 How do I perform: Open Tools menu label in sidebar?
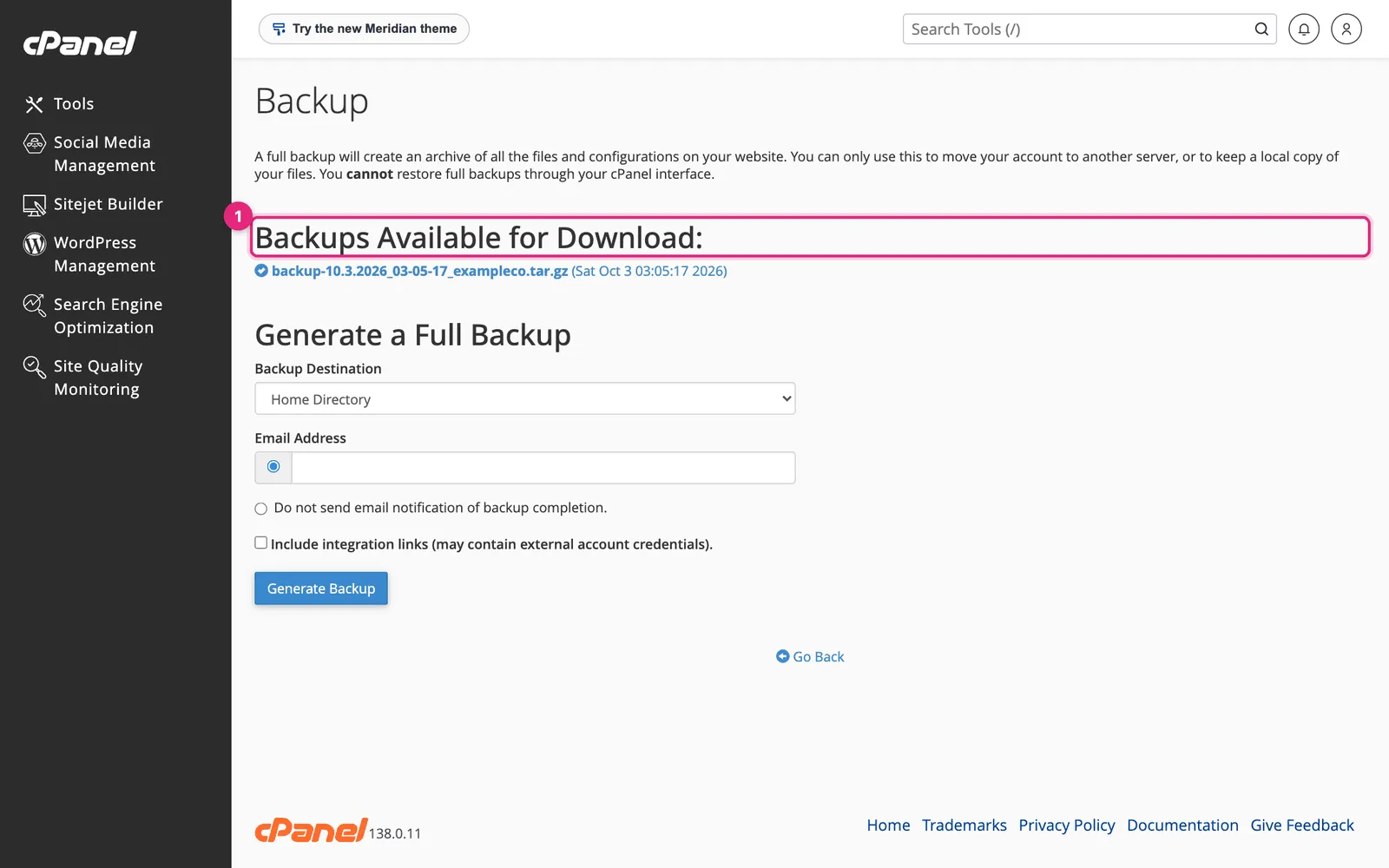click(74, 104)
